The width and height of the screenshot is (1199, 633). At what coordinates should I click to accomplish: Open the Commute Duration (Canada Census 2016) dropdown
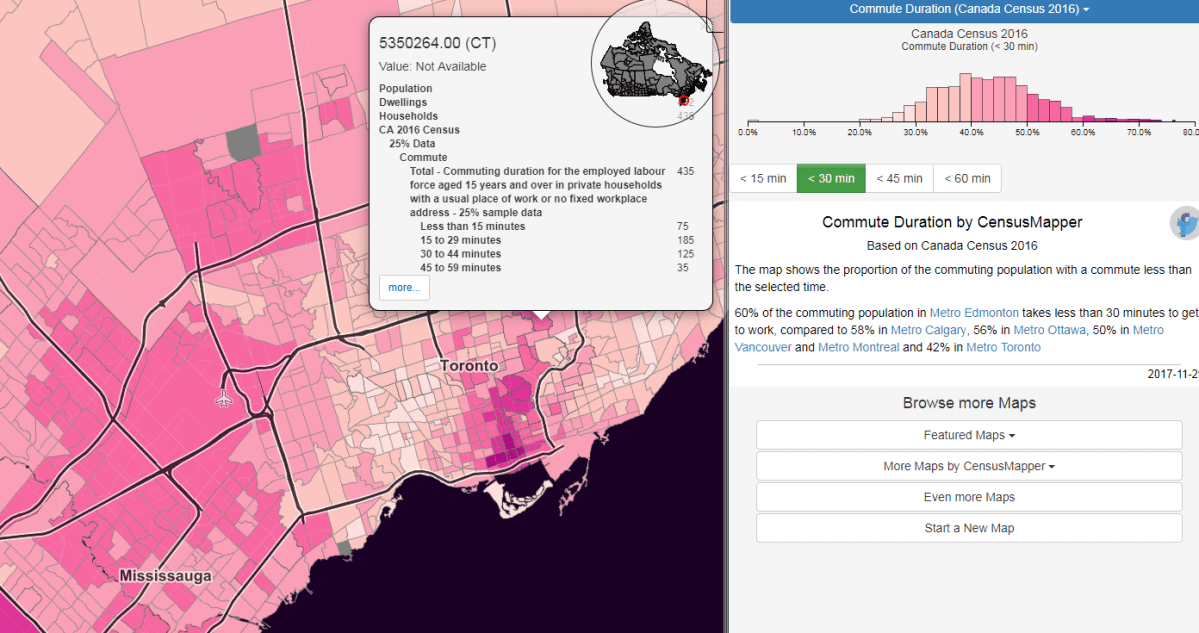(x=968, y=9)
